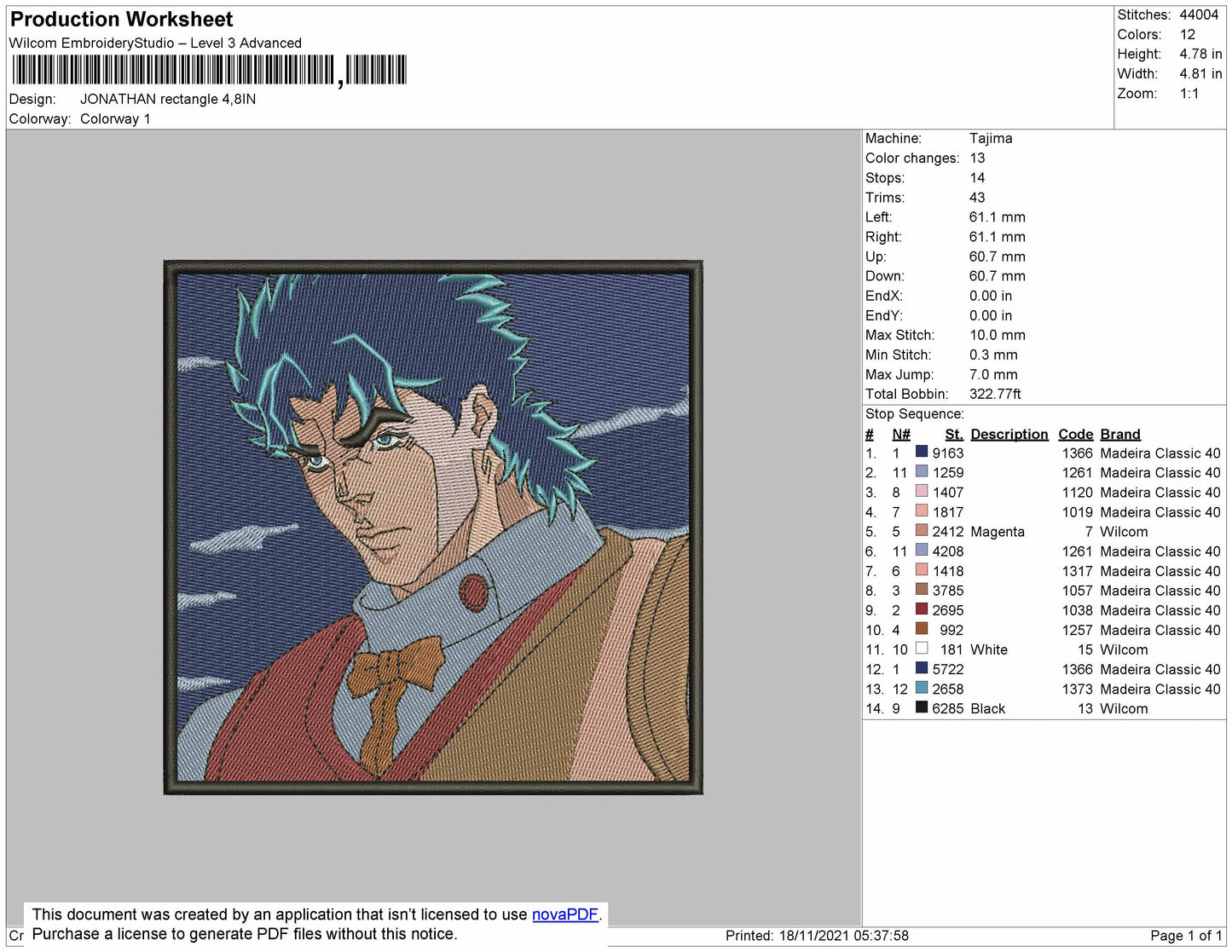This screenshot has width=1232, height=952.
Task: Click the 'White' description in row 11
Action: coord(989,649)
